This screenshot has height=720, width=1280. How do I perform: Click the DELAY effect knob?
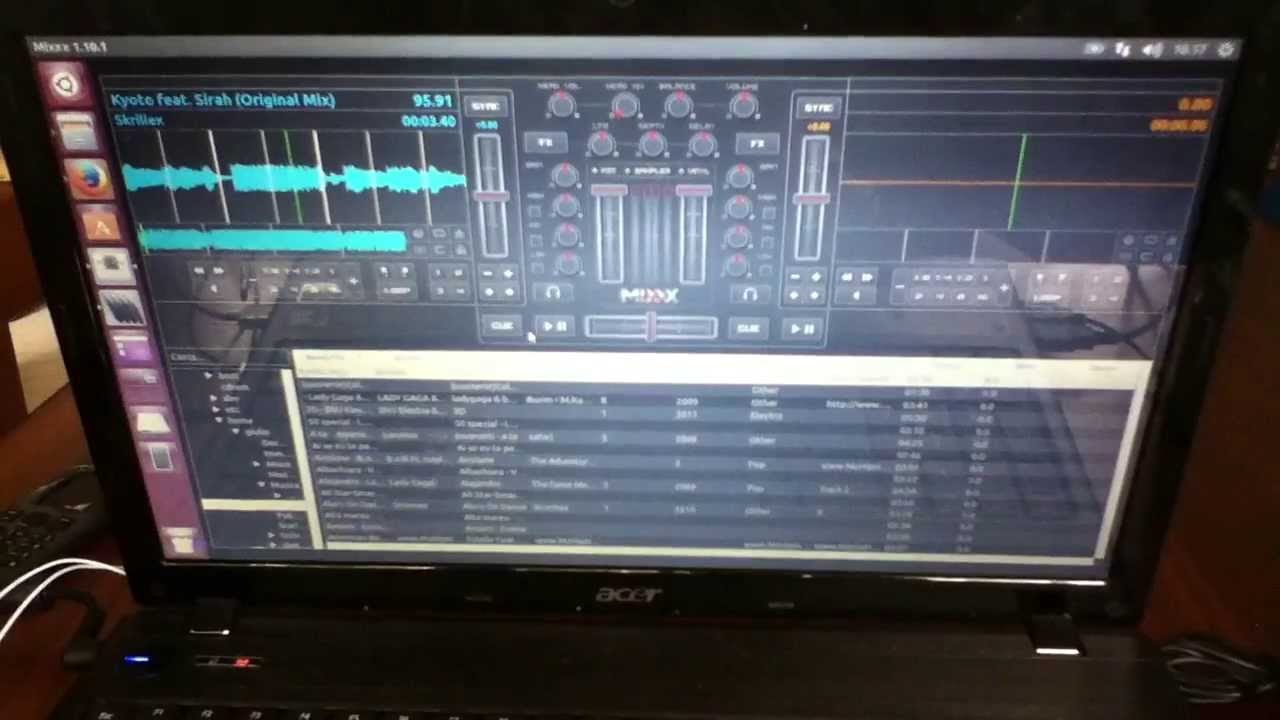[x=702, y=146]
